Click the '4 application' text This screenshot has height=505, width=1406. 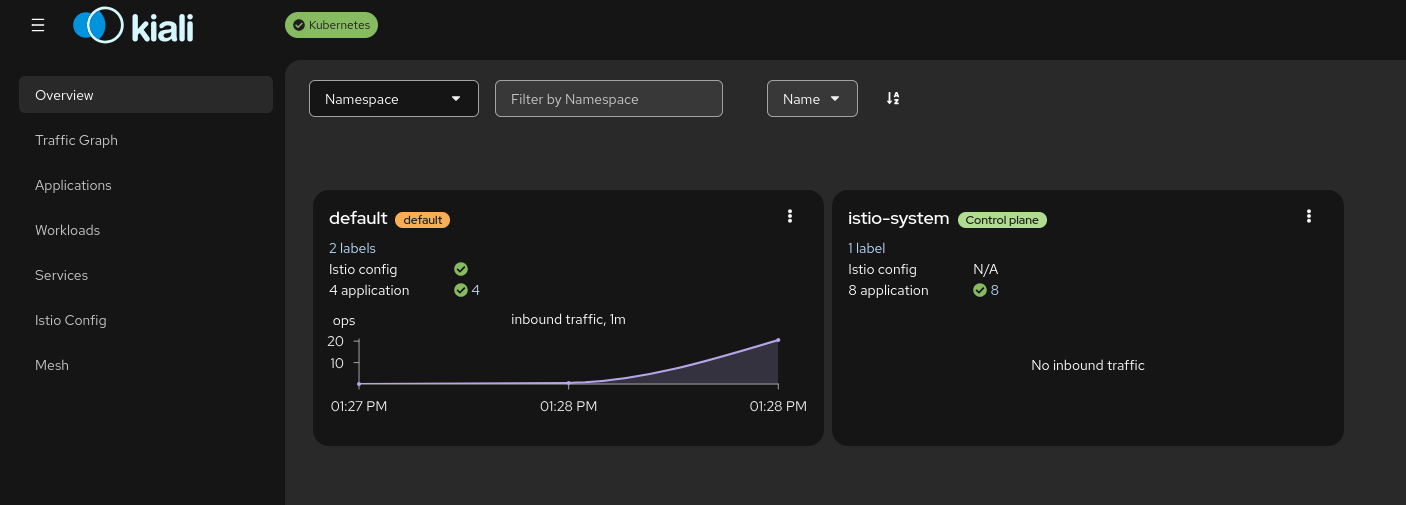369,290
